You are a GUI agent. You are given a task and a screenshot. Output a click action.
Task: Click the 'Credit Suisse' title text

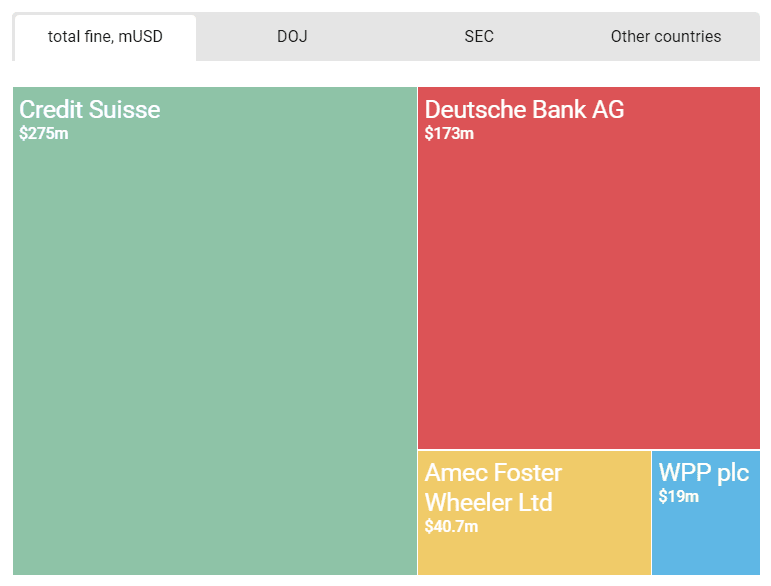click(90, 110)
